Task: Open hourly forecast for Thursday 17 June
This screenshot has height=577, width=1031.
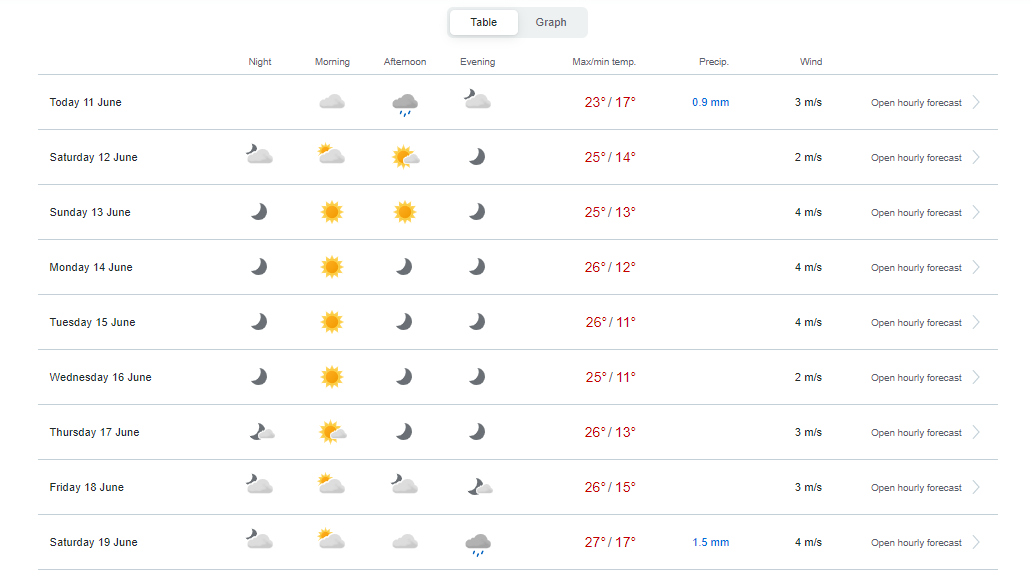Action: 916,432
